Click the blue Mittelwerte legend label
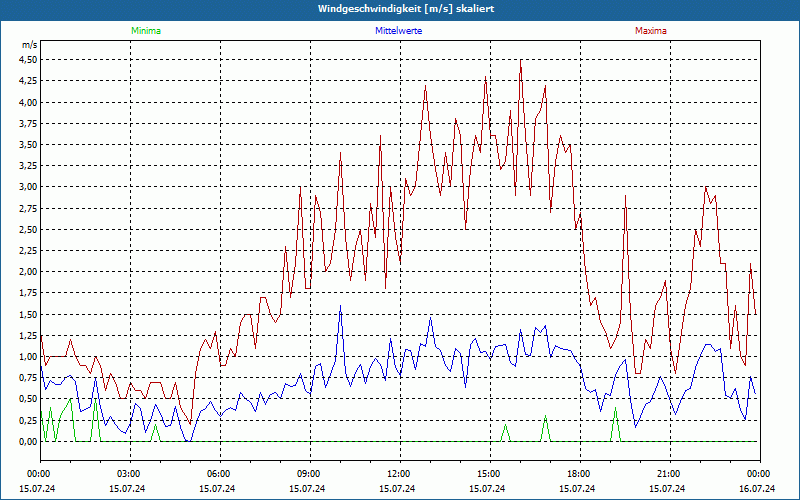Screen dimensions: 800x500 [398, 31]
